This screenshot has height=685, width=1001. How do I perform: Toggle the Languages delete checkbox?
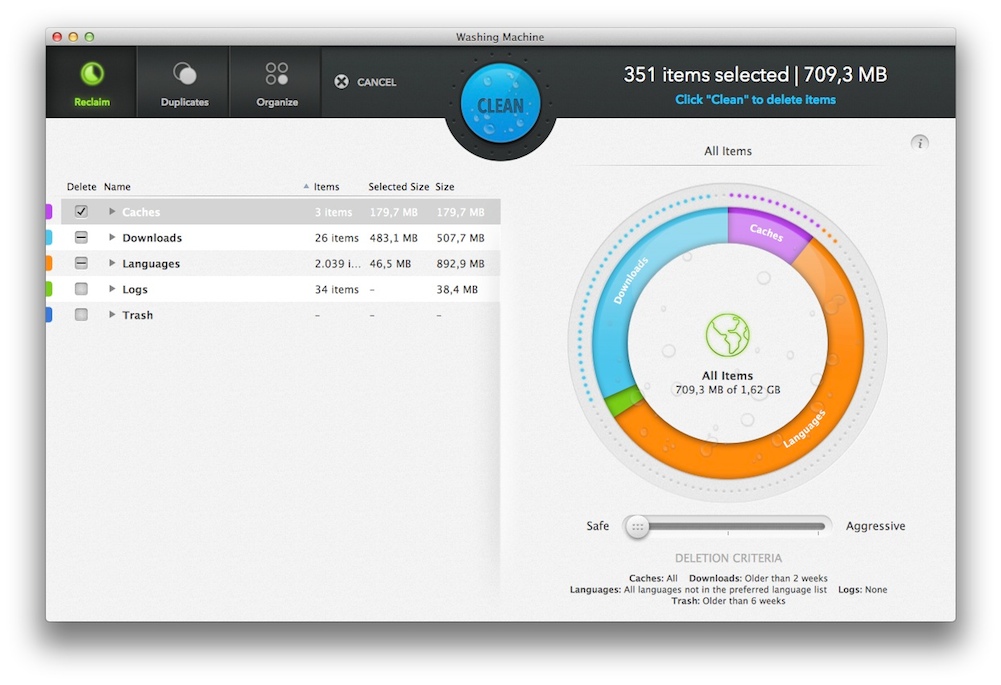point(81,263)
